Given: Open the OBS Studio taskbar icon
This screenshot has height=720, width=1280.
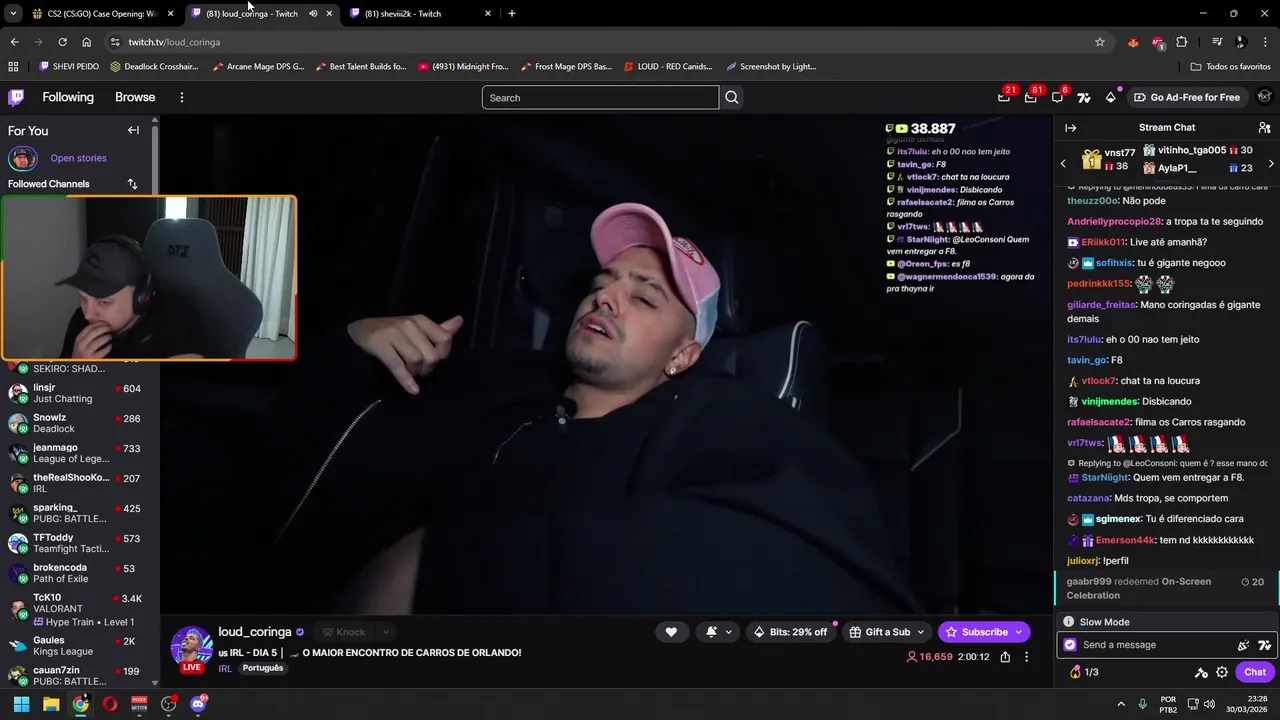Looking at the screenshot, I should [168, 704].
